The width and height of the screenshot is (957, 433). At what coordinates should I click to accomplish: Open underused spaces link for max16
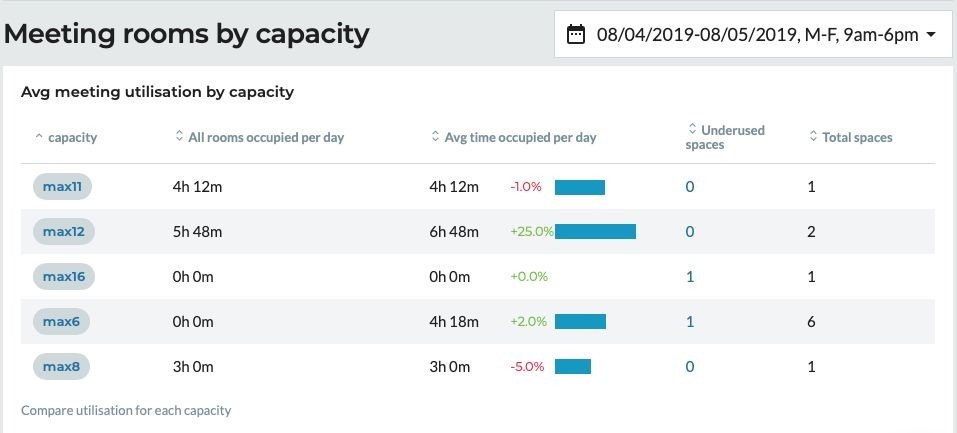click(690, 277)
